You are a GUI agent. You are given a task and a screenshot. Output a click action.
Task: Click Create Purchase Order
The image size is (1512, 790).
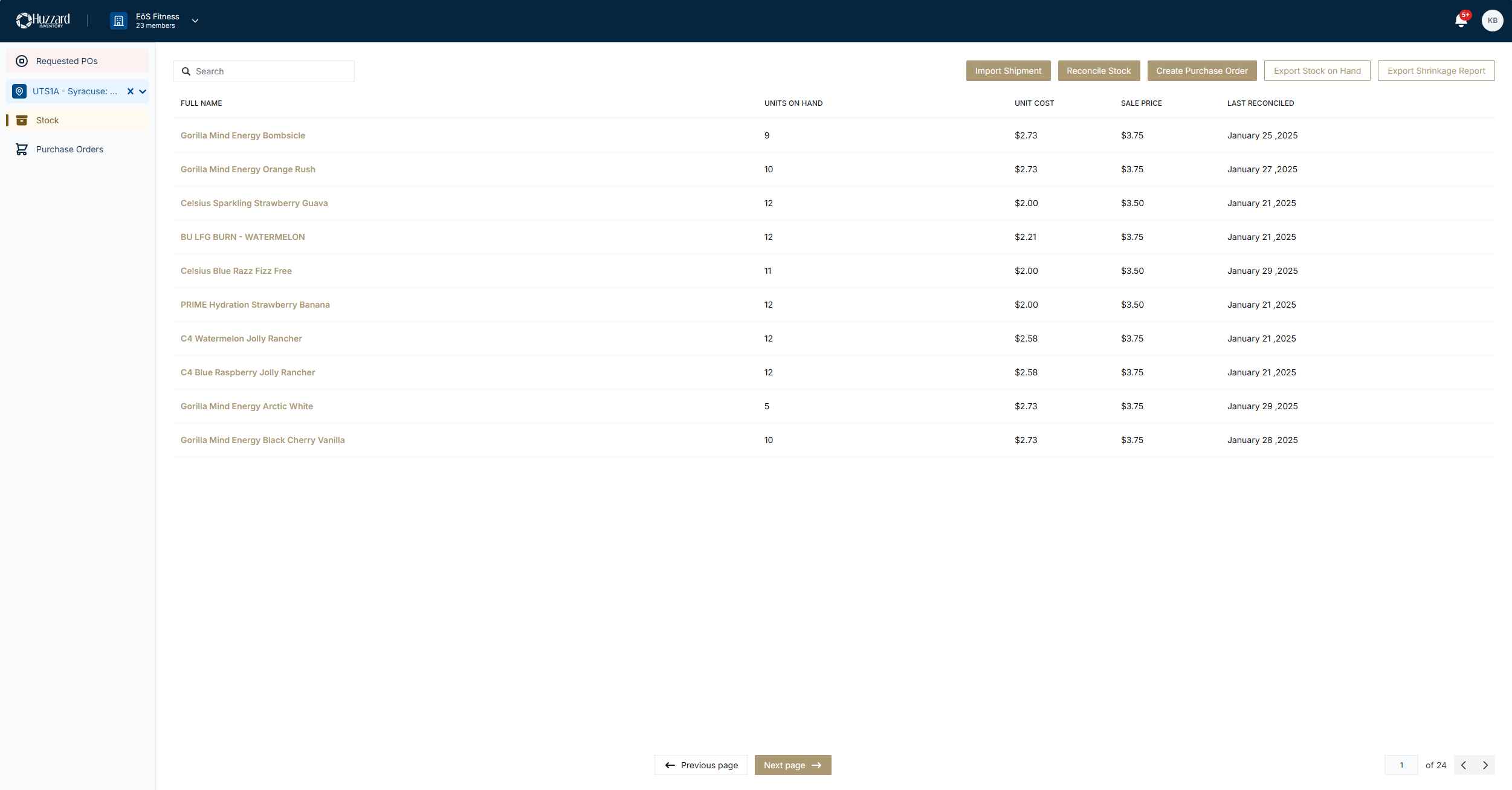pos(1201,71)
